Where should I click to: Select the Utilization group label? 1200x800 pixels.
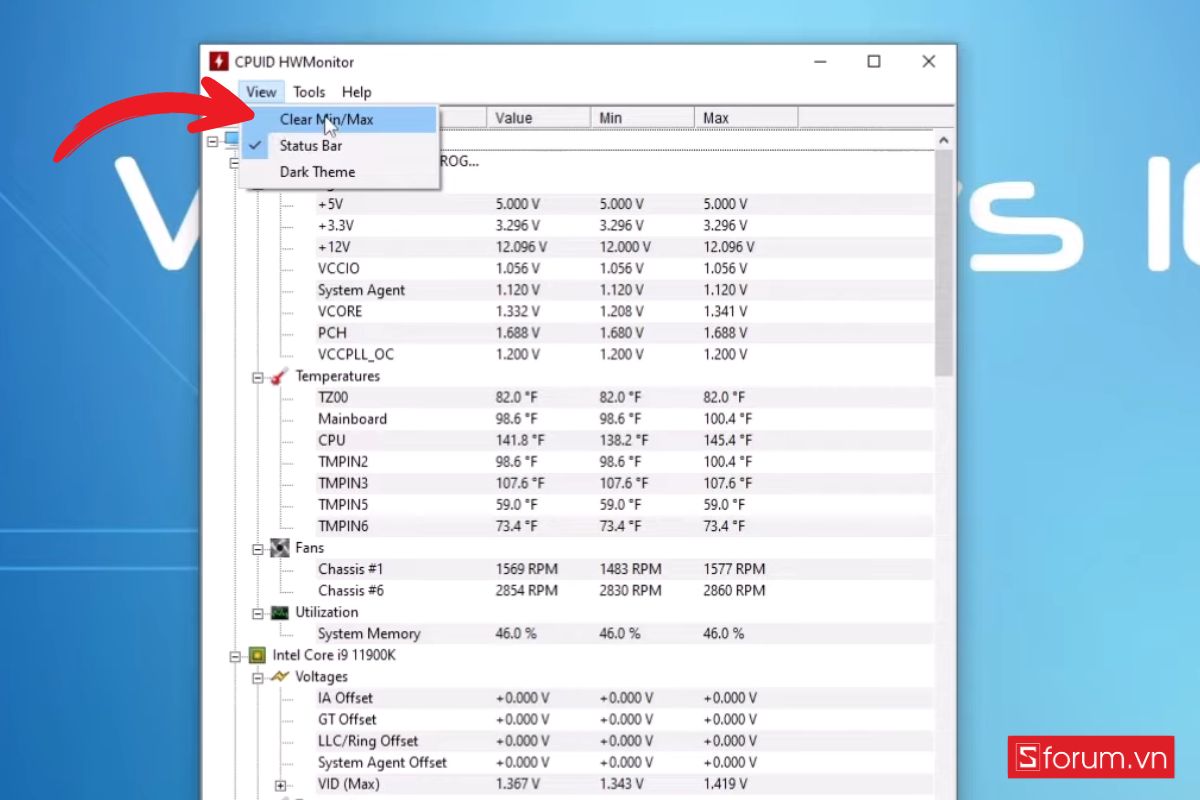tap(327, 612)
